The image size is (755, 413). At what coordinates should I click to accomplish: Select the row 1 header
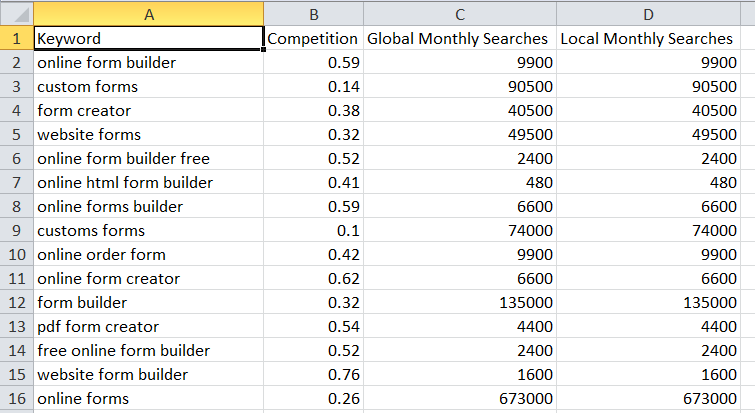pos(16,39)
